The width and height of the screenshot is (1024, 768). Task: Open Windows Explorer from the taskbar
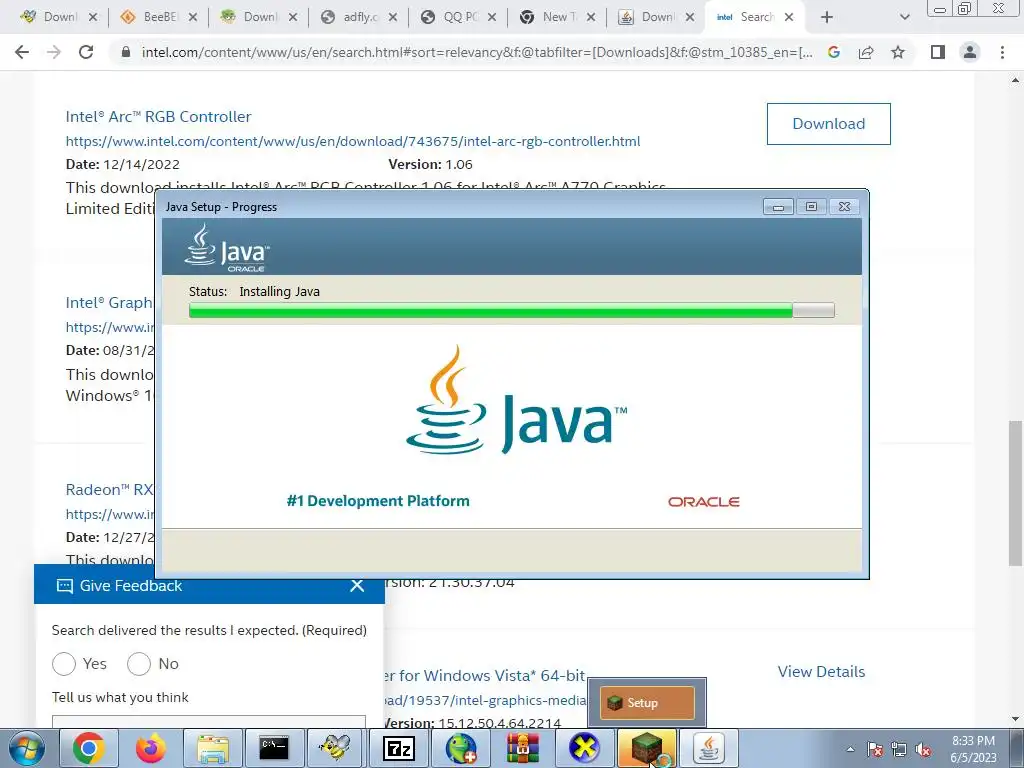[x=213, y=748]
